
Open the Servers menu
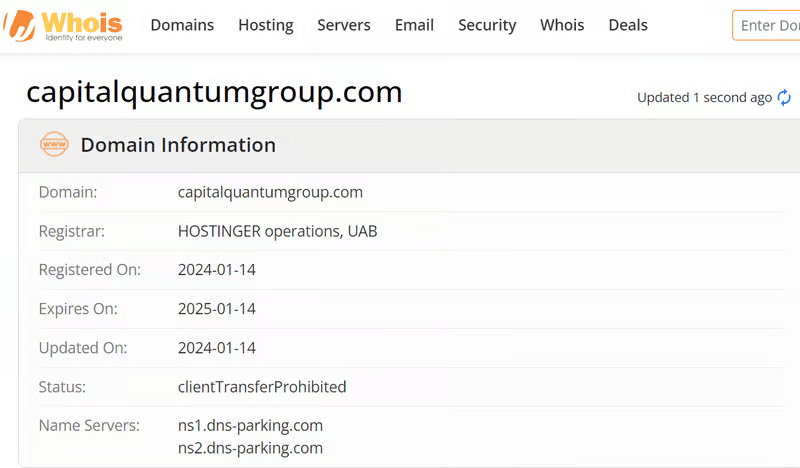tap(344, 25)
